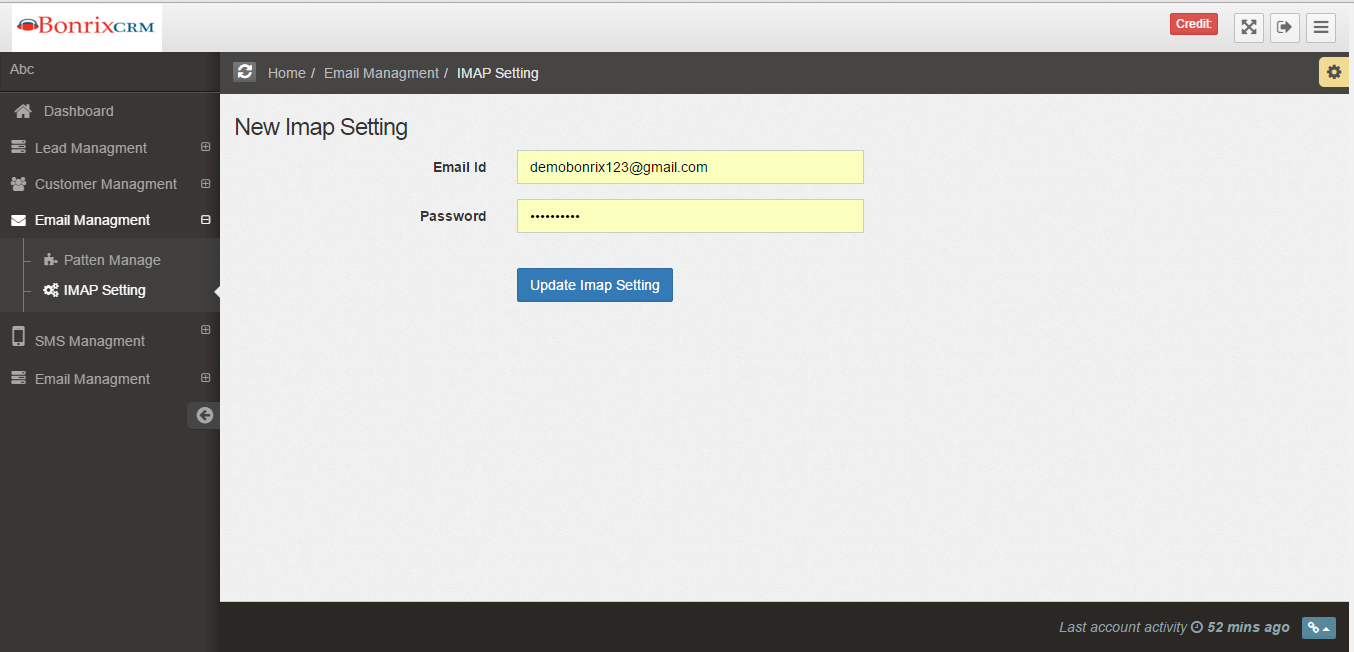Viewport: 1354px width, 652px height.
Task: Click the logout arrow icon in header
Action: pos(1285,27)
